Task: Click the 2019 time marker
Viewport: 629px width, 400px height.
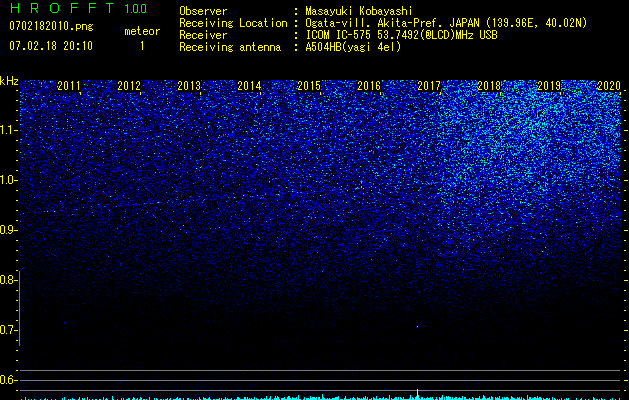Action: pos(549,86)
